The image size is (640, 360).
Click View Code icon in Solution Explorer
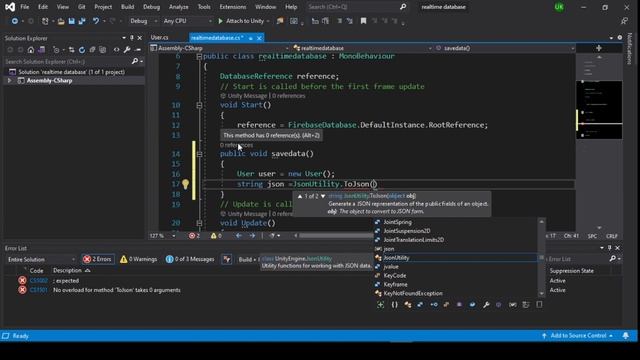[x=116, y=50]
